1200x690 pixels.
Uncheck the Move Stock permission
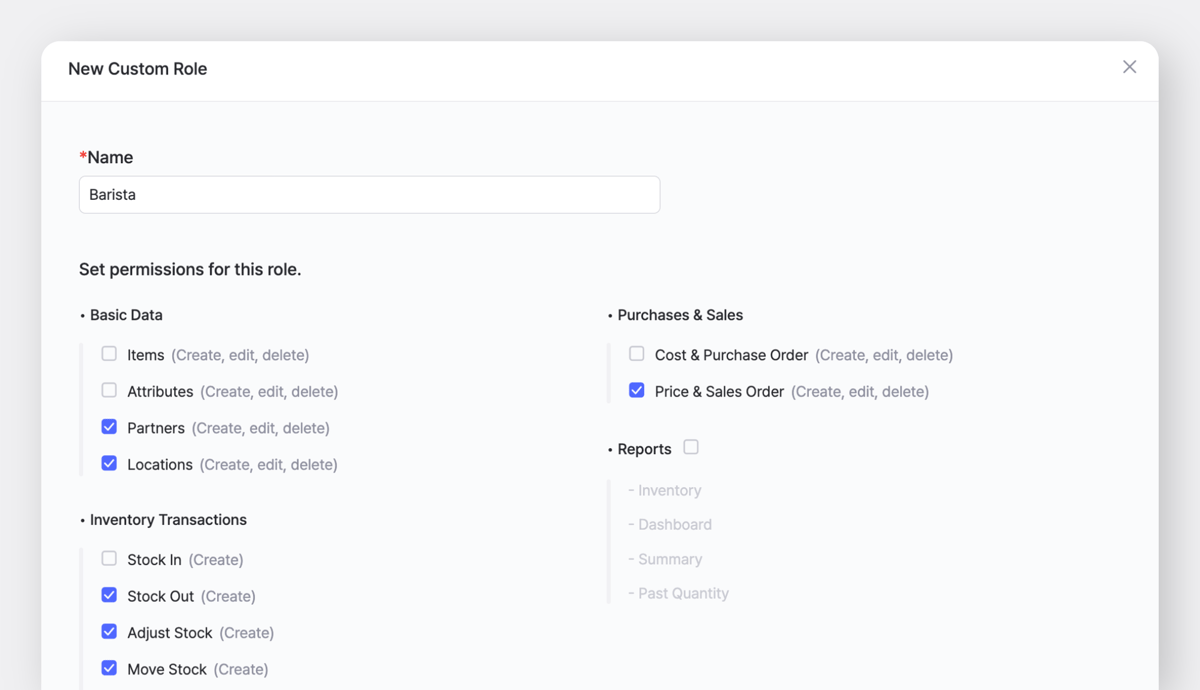coord(108,668)
